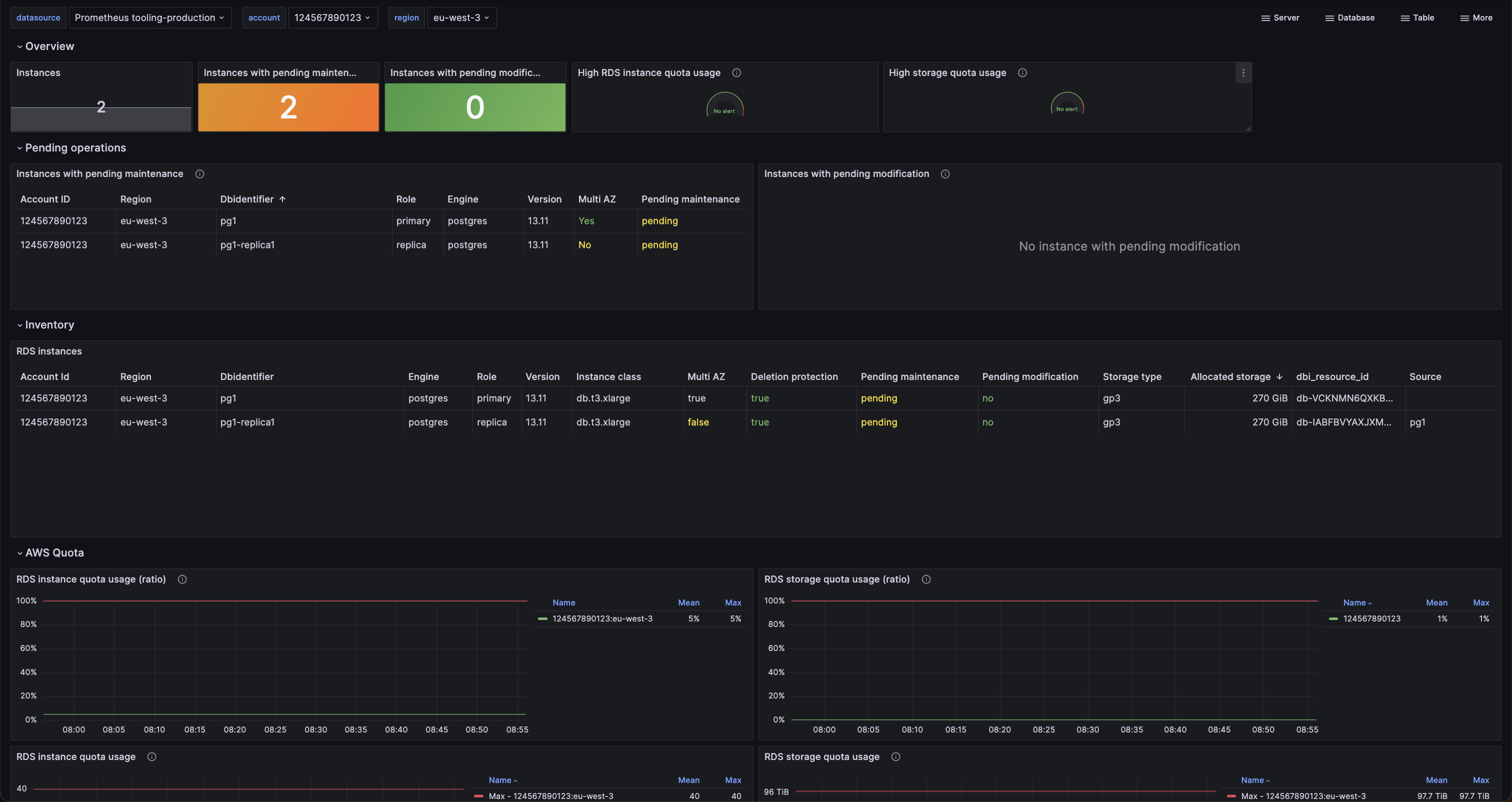Toggle 124567890123:eu-west-3 series in instance quota legend
This screenshot has width=1512, height=802.
(x=601, y=619)
